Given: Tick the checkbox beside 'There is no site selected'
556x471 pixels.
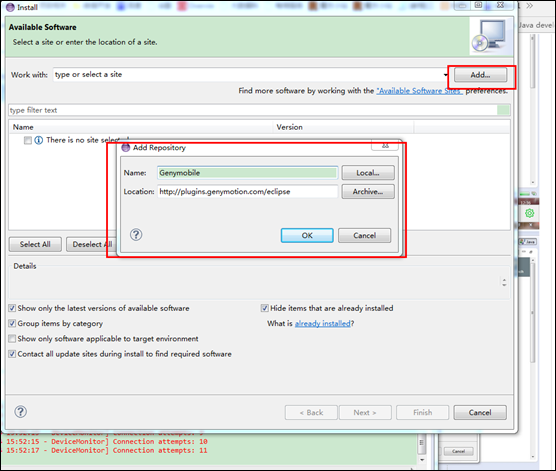Looking at the screenshot, I should coord(28,140).
